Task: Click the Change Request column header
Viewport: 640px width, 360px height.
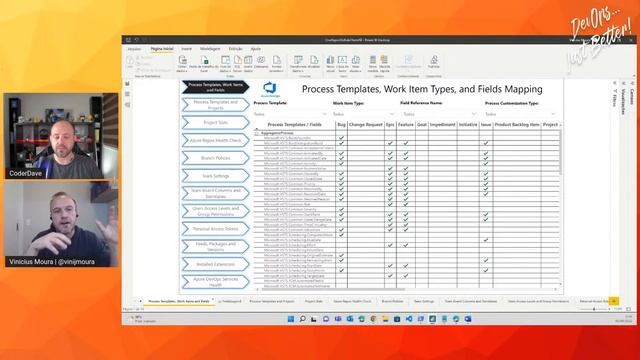Action: (x=366, y=124)
